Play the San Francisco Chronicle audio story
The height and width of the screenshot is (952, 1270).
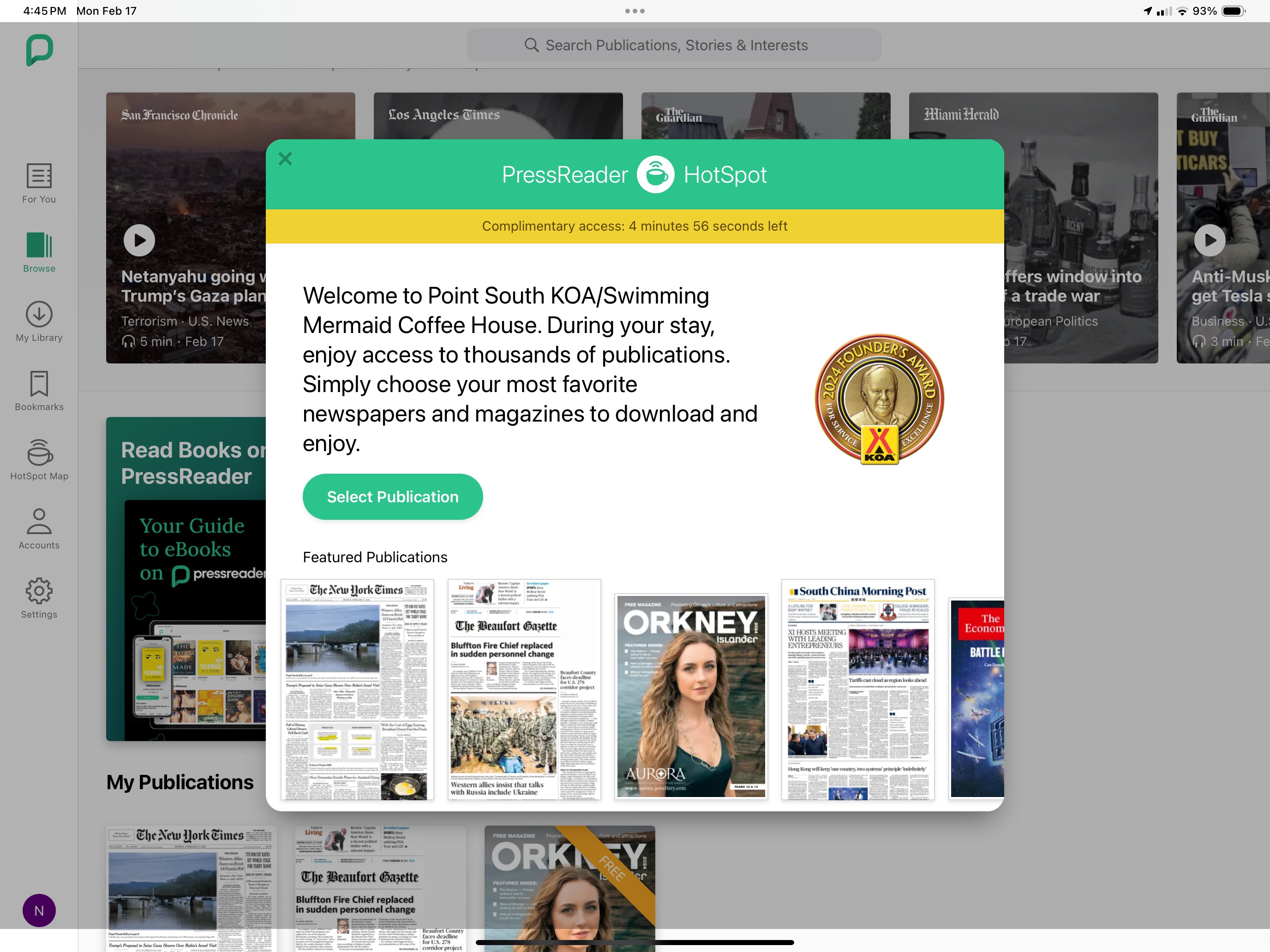click(x=139, y=240)
